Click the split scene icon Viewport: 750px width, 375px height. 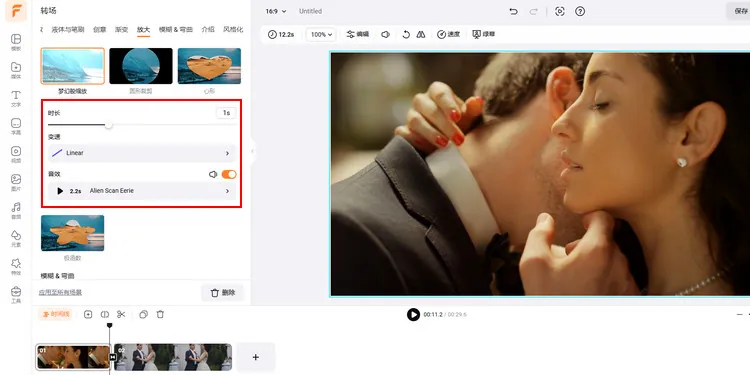click(105, 314)
